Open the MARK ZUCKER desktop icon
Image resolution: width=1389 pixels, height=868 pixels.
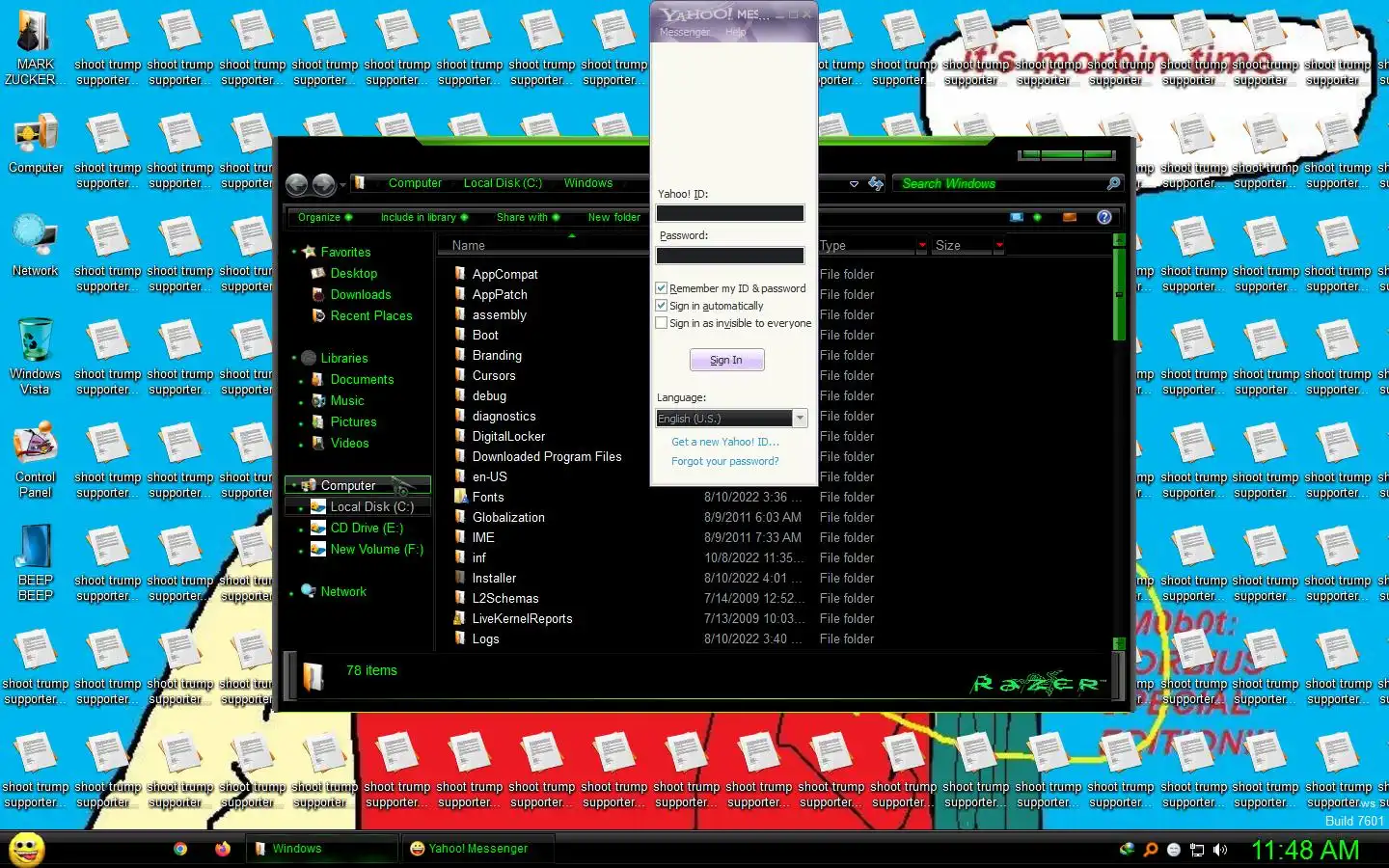click(35, 47)
